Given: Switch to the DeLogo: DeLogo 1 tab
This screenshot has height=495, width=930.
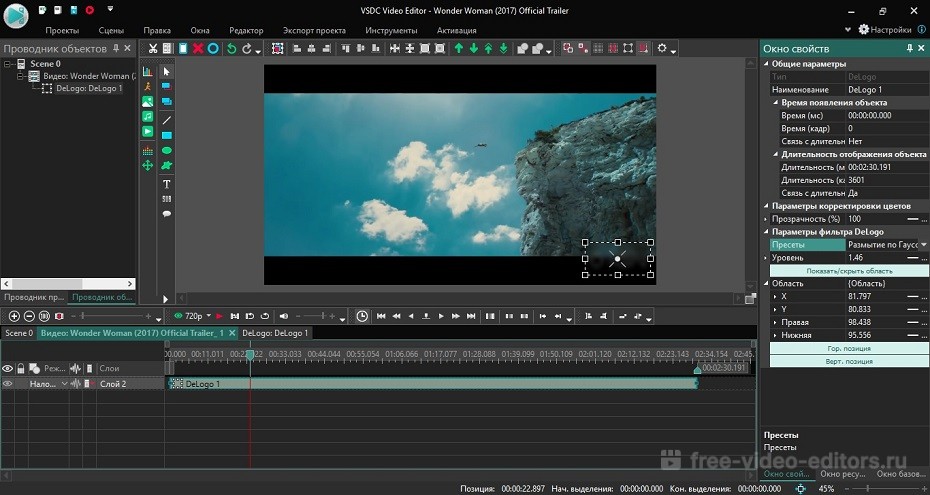Looking at the screenshot, I should pyautogui.click(x=275, y=333).
